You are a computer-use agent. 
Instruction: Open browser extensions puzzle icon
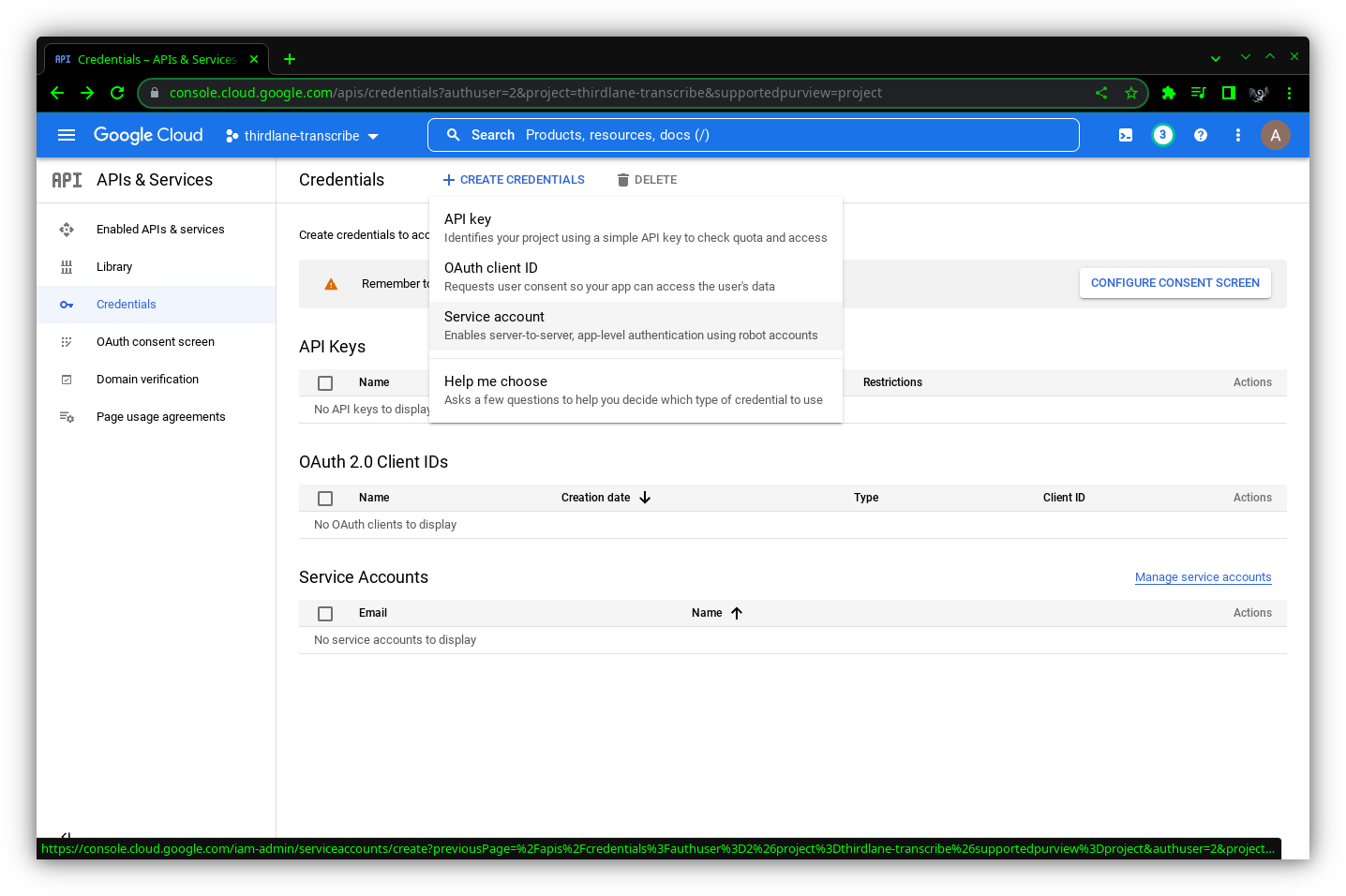pos(1169,93)
